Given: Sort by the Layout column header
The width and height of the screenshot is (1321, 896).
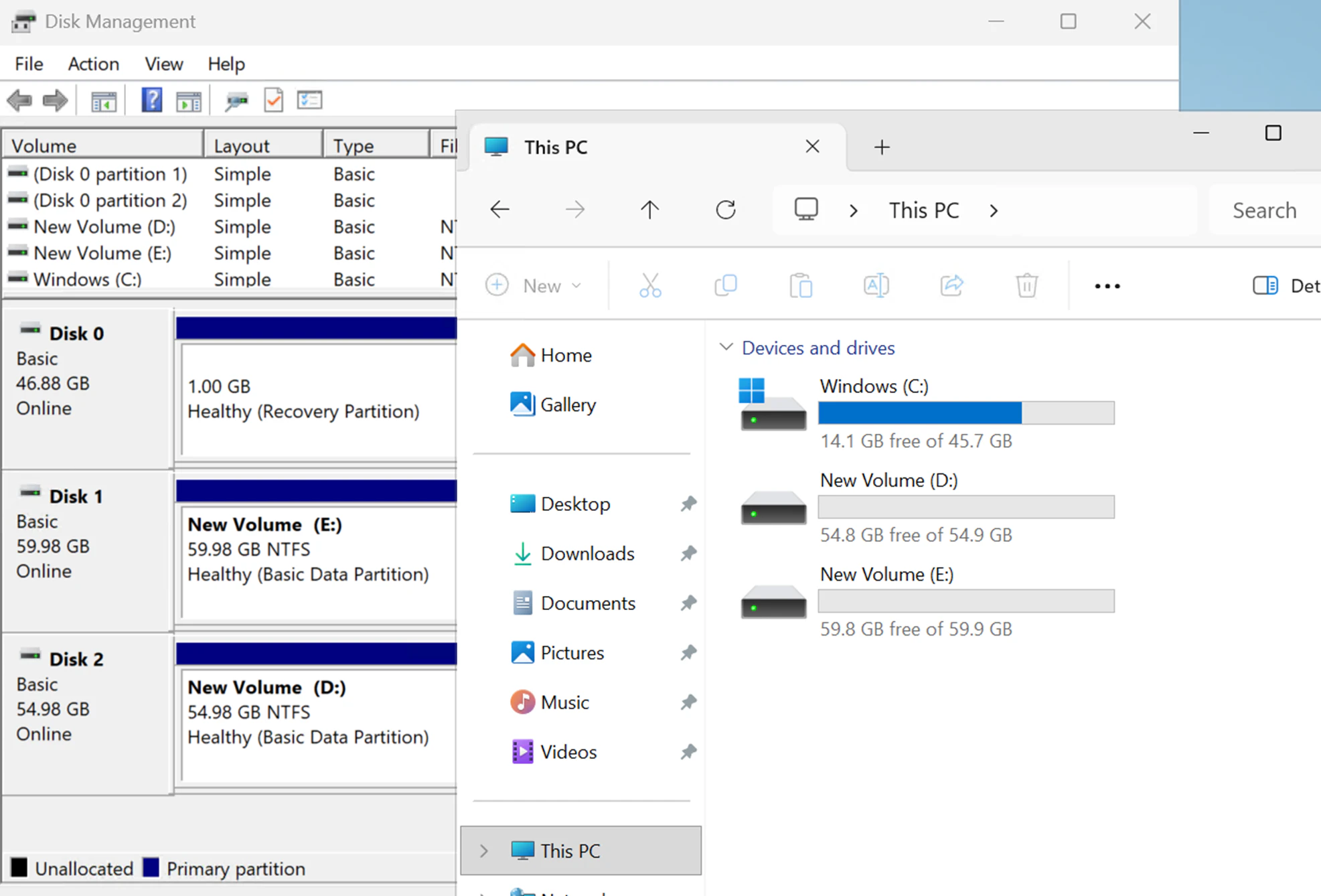Looking at the screenshot, I should [263, 145].
